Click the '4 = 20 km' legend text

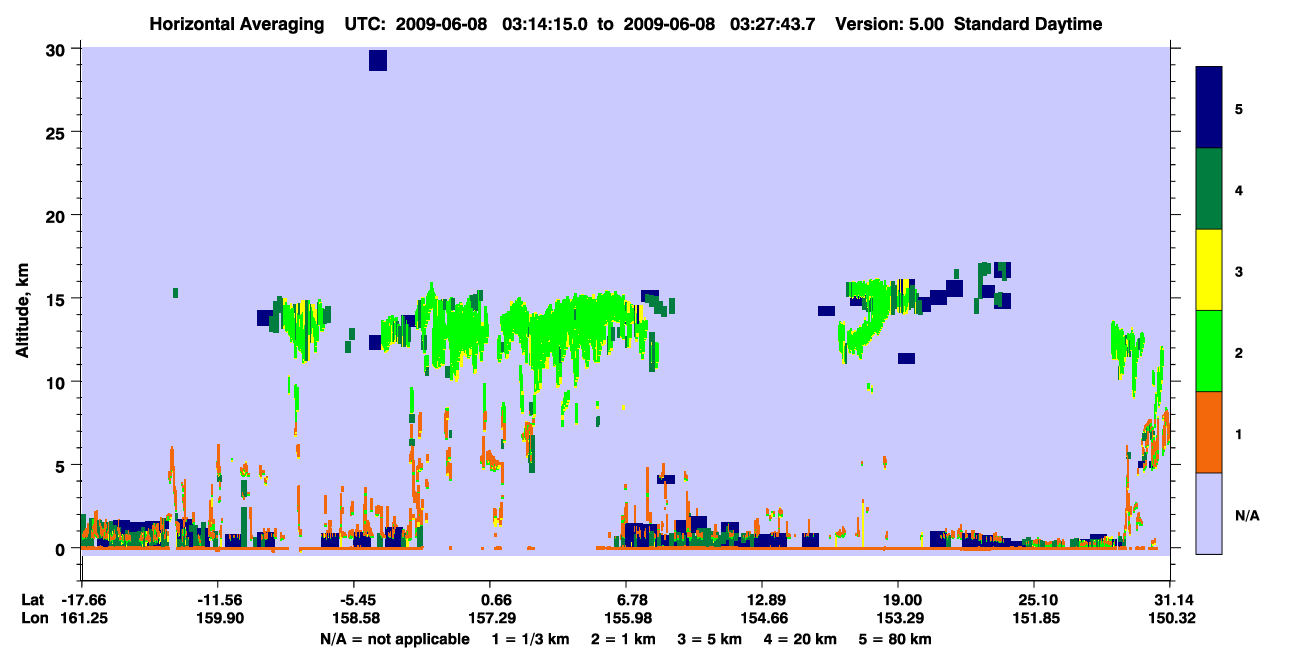801,639
